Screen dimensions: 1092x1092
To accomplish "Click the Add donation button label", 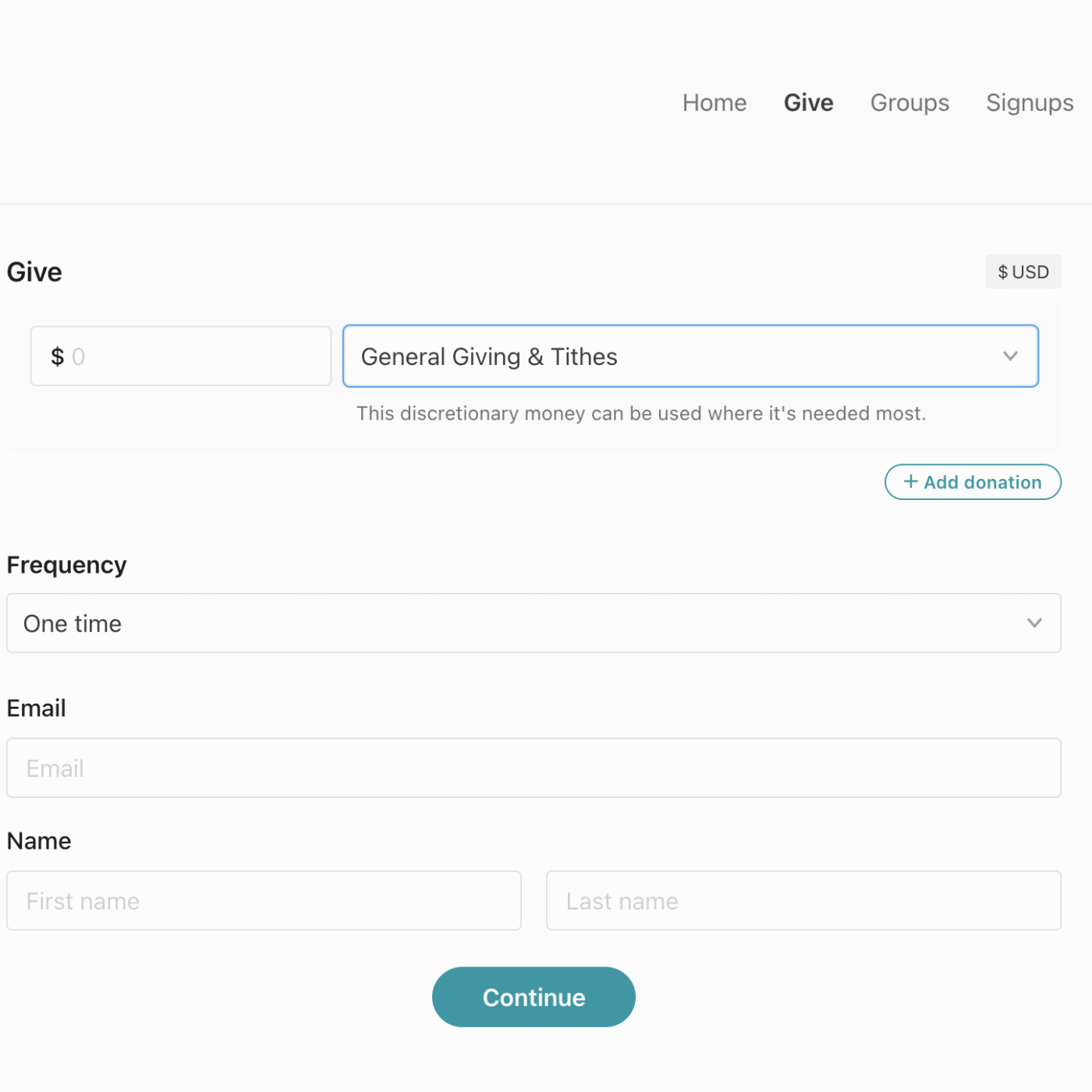I will click(982, 483).
